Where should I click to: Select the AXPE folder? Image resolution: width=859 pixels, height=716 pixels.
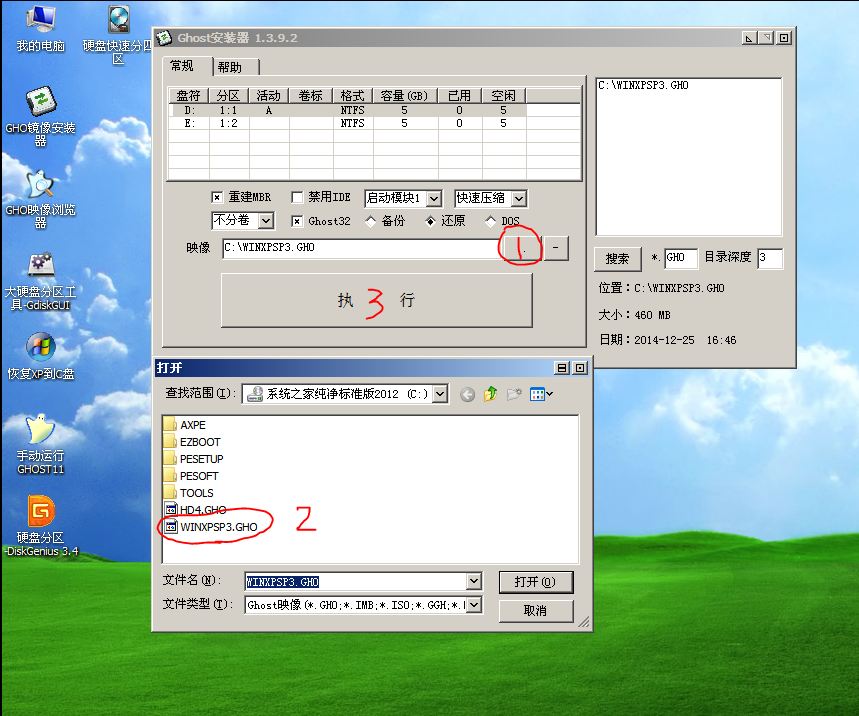tap(185, 425)
